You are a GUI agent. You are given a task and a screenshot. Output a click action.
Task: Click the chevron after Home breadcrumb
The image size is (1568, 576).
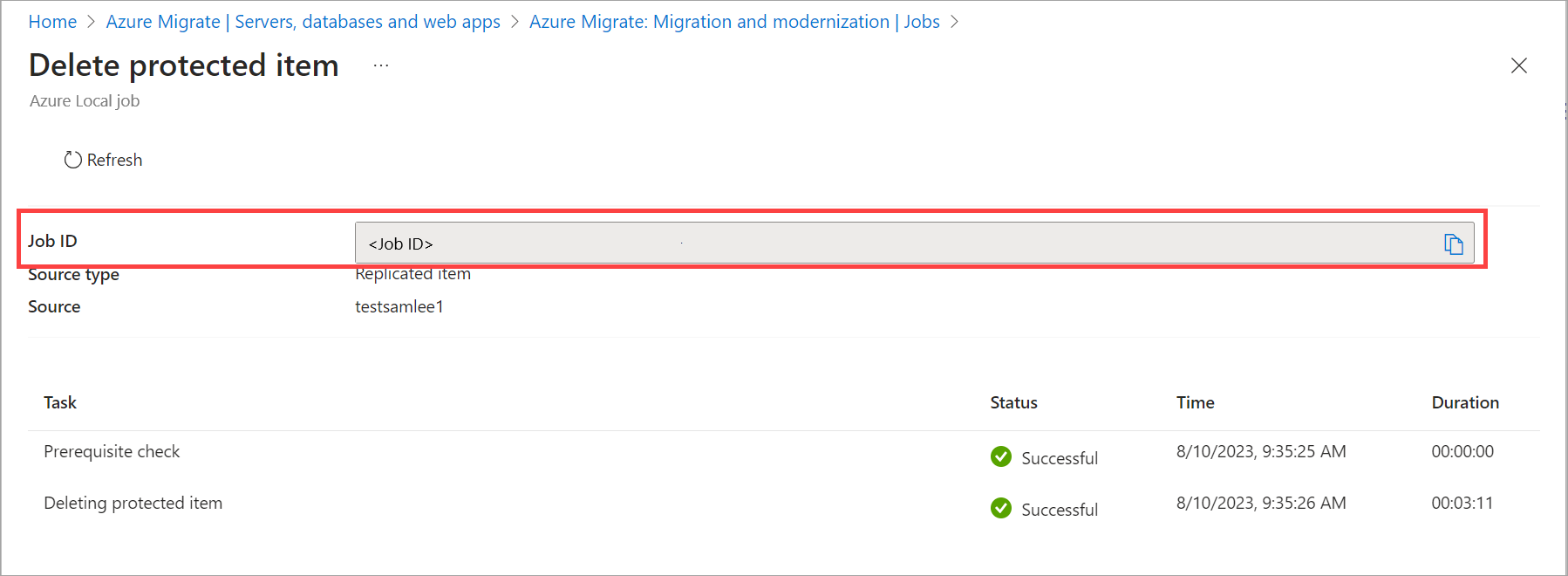[91, 21]
